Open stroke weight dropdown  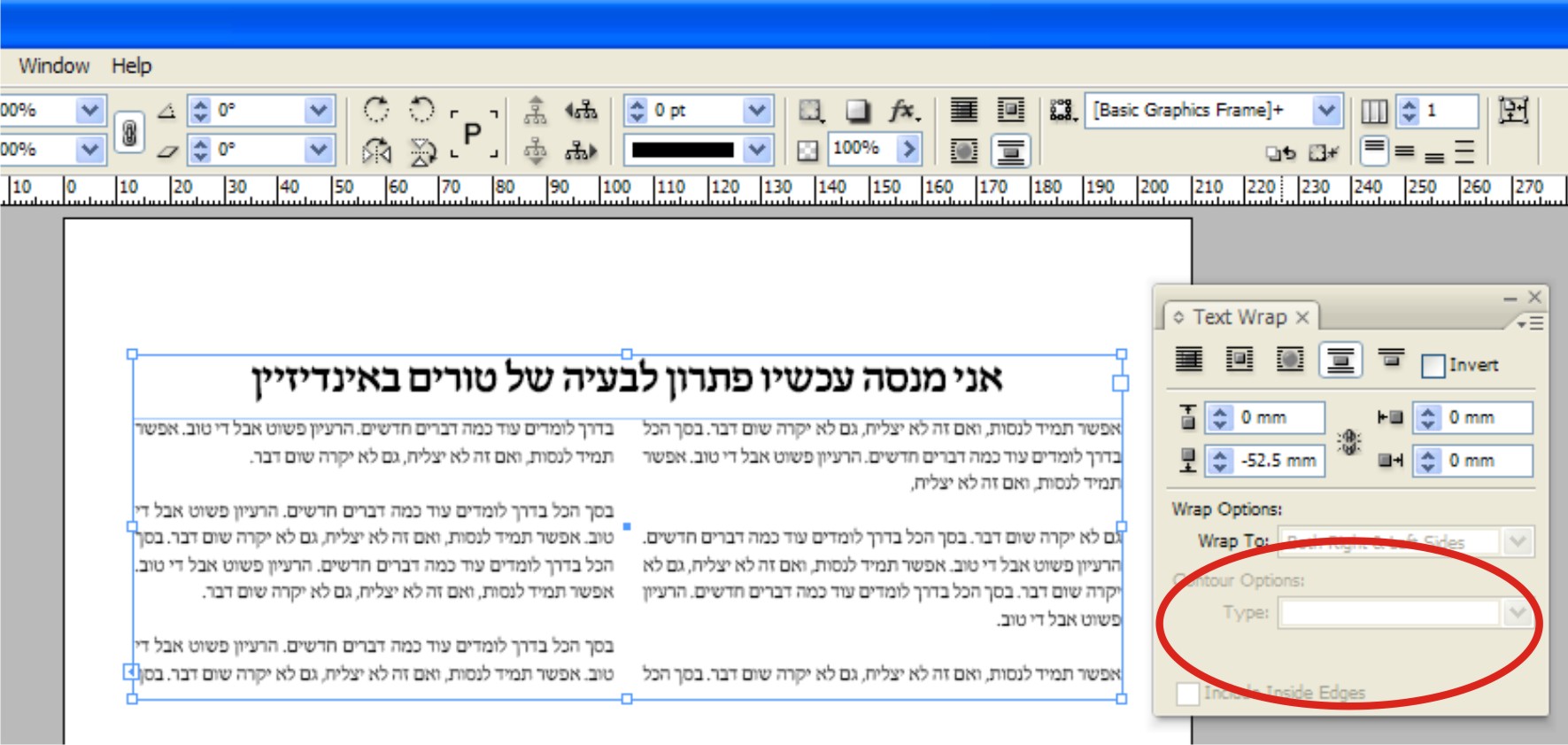coord(756,110)
